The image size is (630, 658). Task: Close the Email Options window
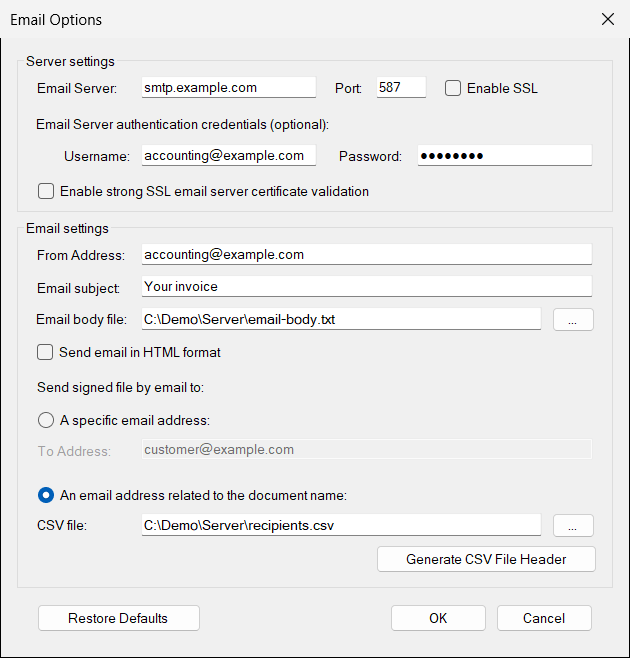tap(608, 19)
